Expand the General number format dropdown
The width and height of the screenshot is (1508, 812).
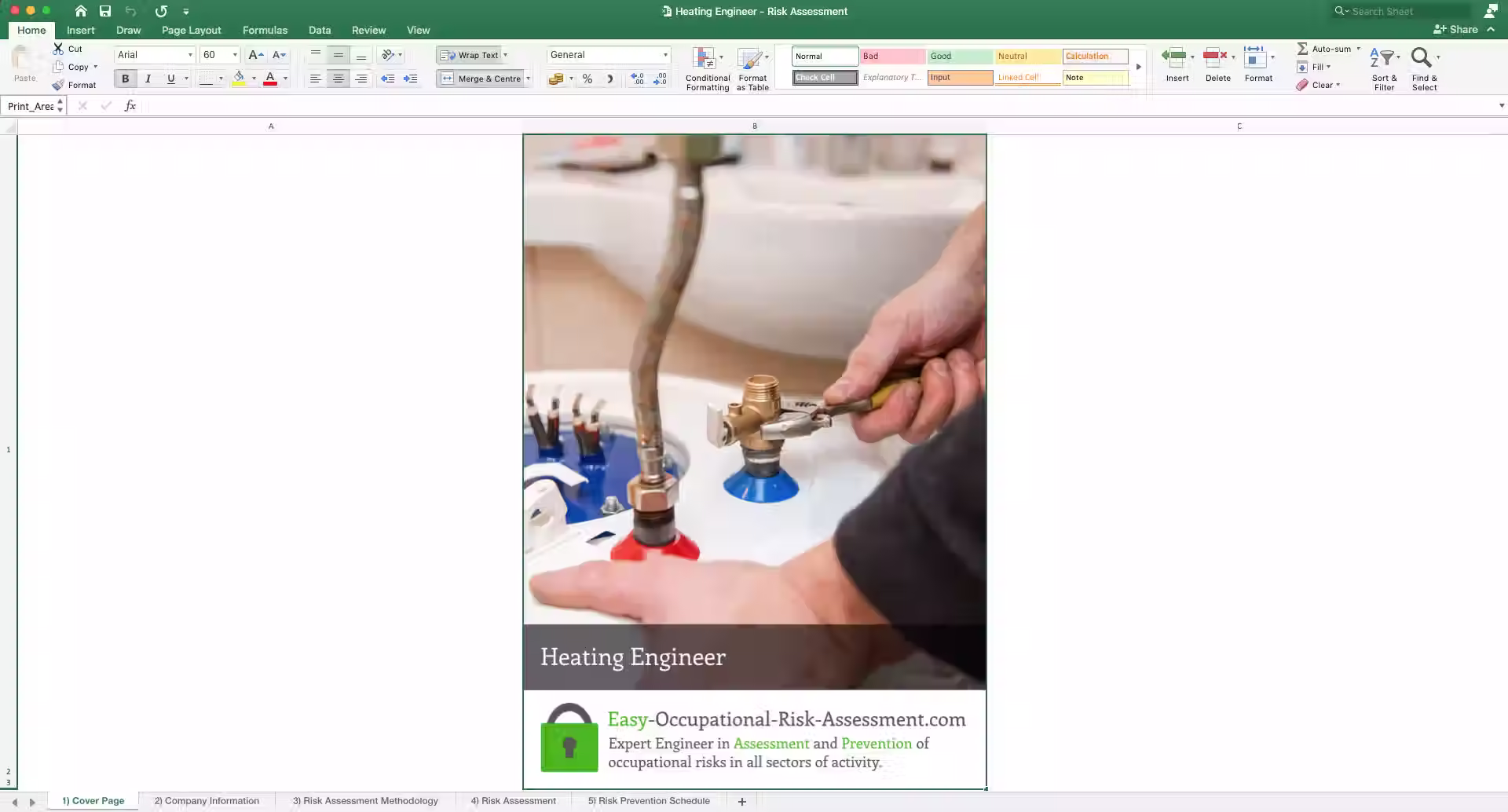[664, 55]
